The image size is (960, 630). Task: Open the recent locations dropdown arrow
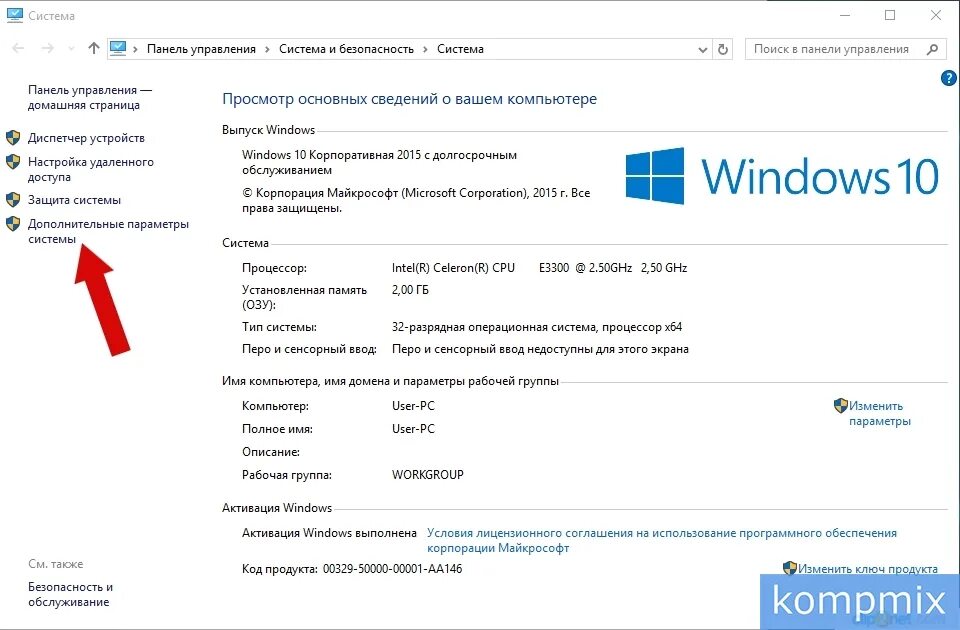click(x=71, y=49)
